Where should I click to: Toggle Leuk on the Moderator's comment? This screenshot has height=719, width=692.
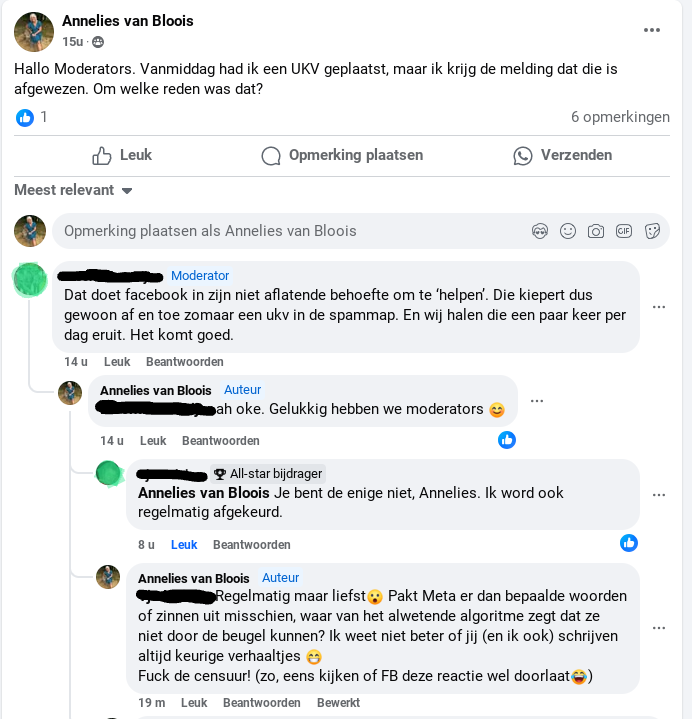(117, 362)
